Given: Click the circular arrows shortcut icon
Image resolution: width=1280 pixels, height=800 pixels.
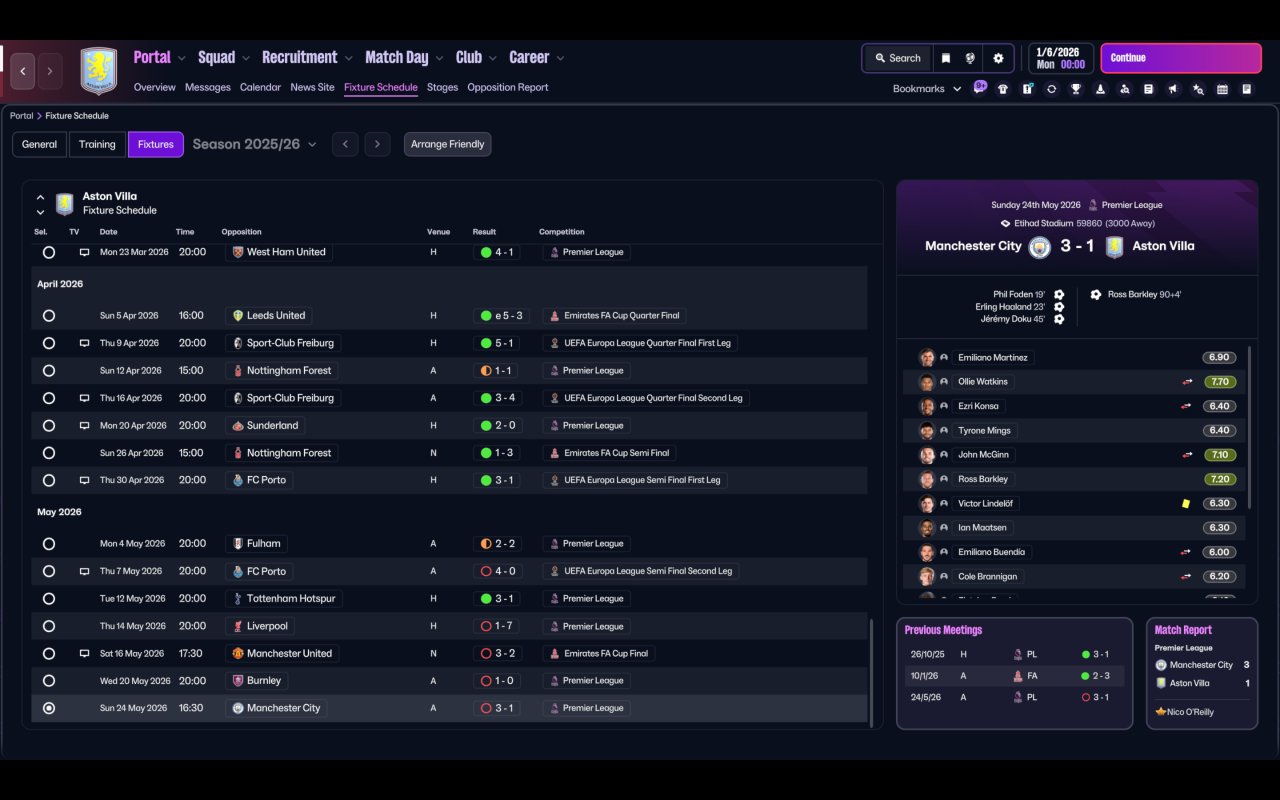Looking at the screenshot, I should point(1051,89).
